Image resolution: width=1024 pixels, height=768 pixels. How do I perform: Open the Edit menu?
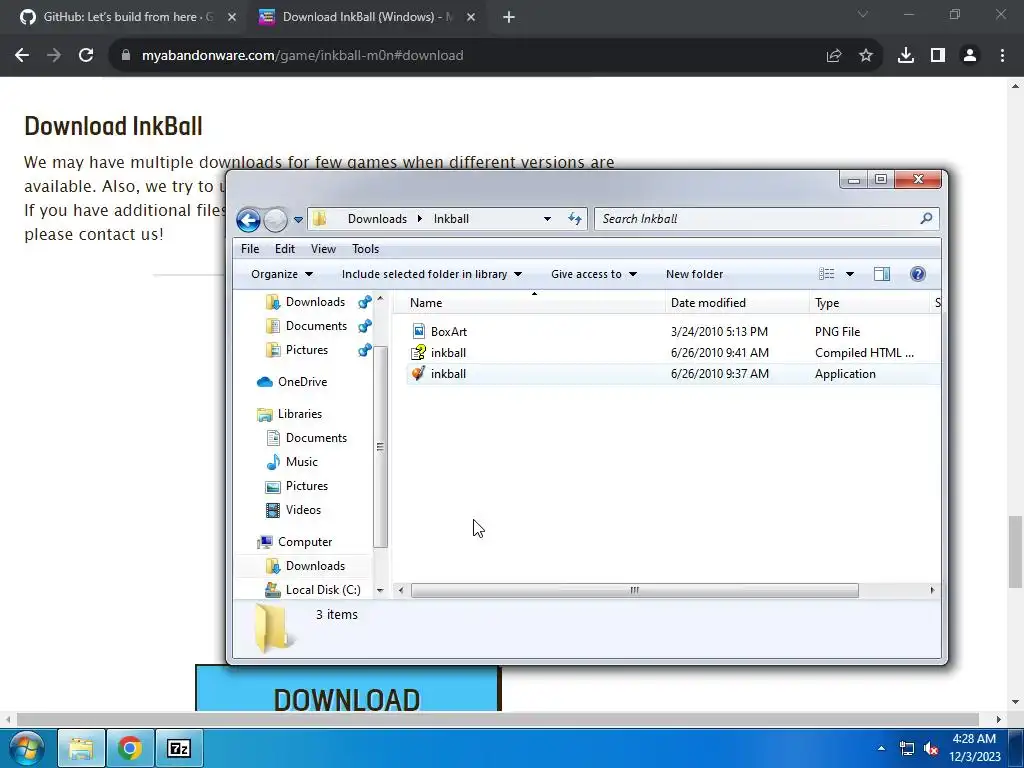click(285, 249)
